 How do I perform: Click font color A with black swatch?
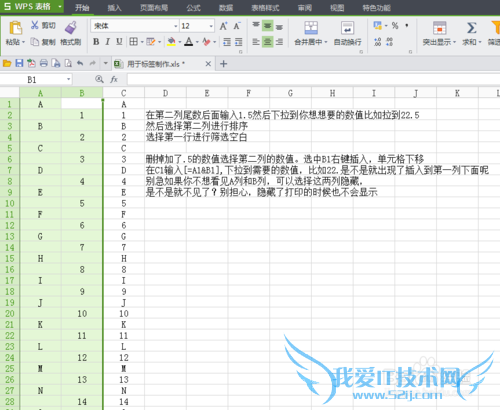pyautogui.click(x=189, y=42)
